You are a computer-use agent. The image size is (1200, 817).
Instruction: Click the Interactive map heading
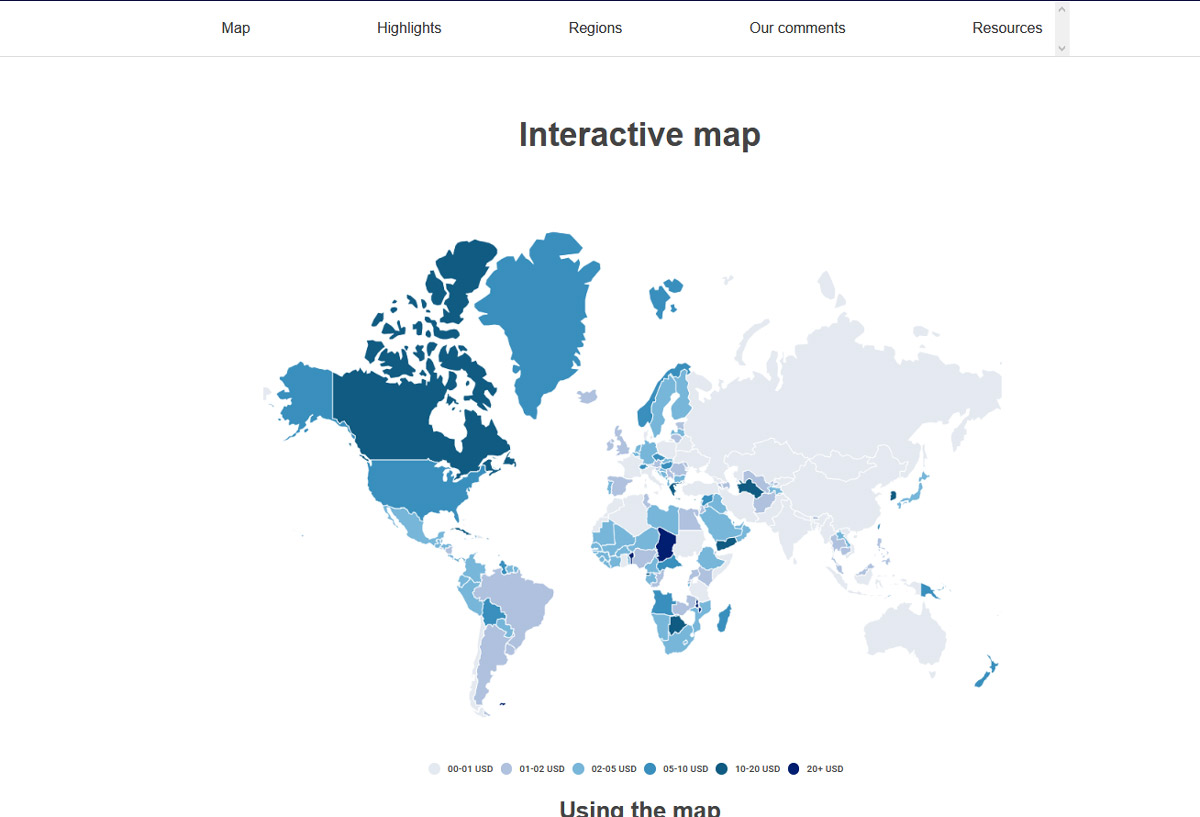(x=640, y=134)
